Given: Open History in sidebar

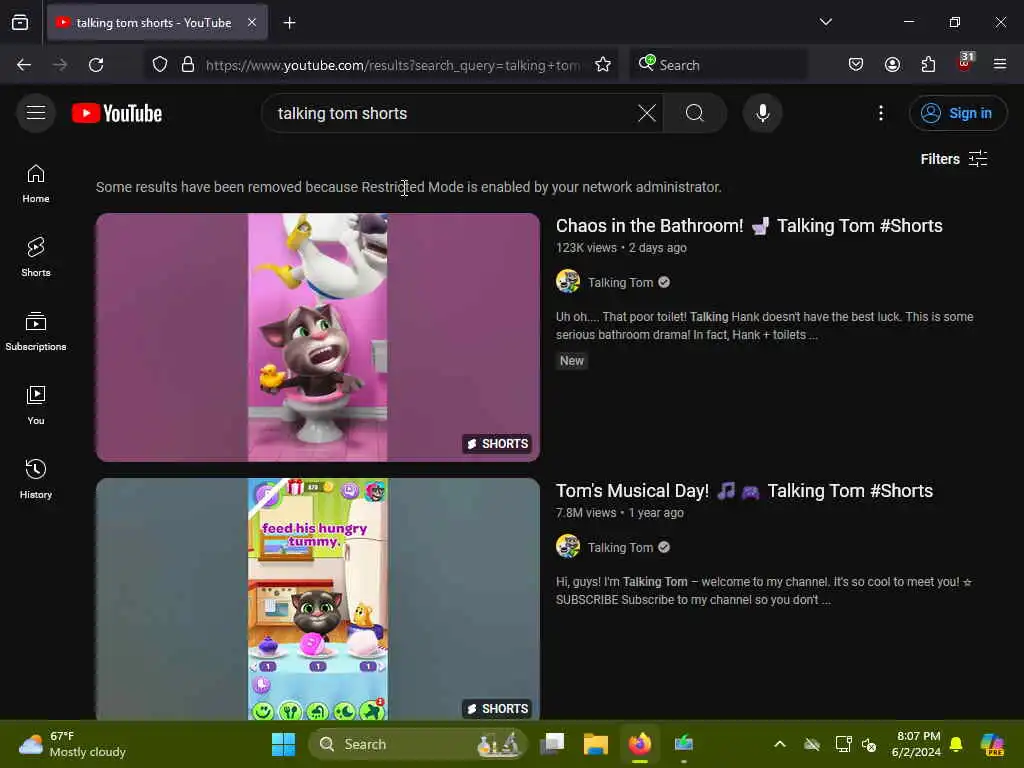Looking at the screenshot, I should (36, 479).
